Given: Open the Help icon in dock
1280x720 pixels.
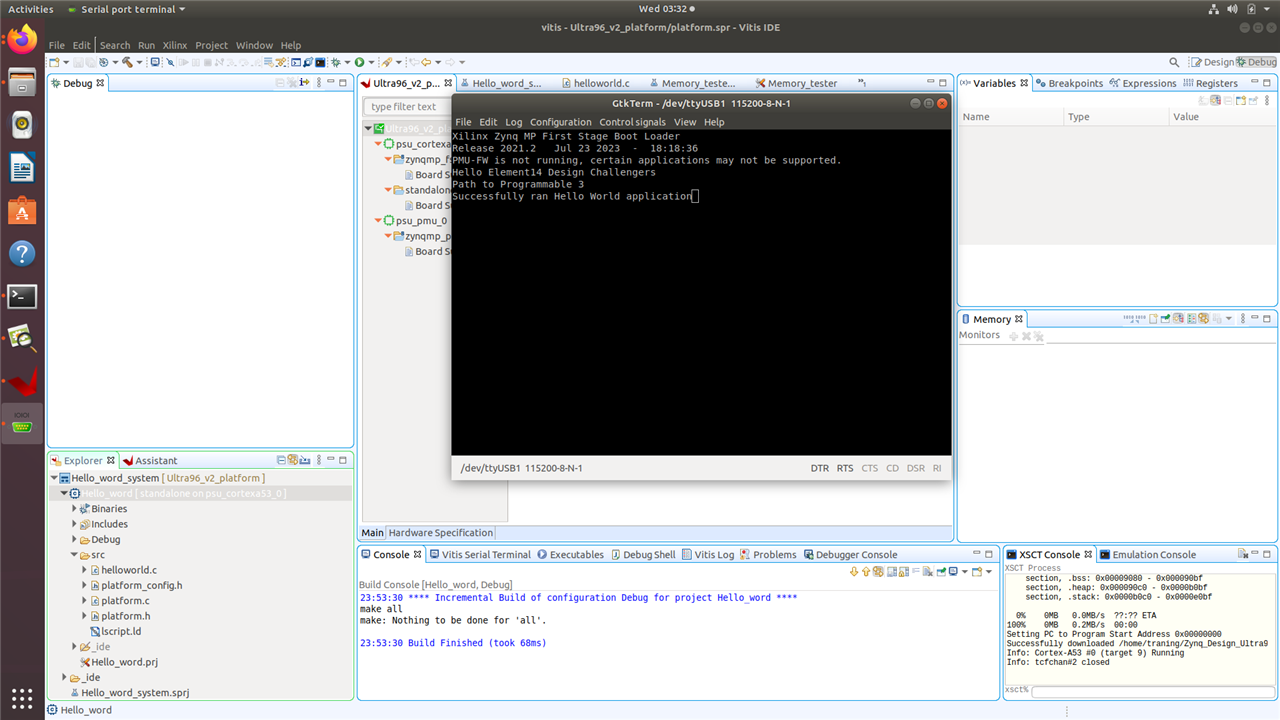Looking at the screenshot, I should 22,253.
